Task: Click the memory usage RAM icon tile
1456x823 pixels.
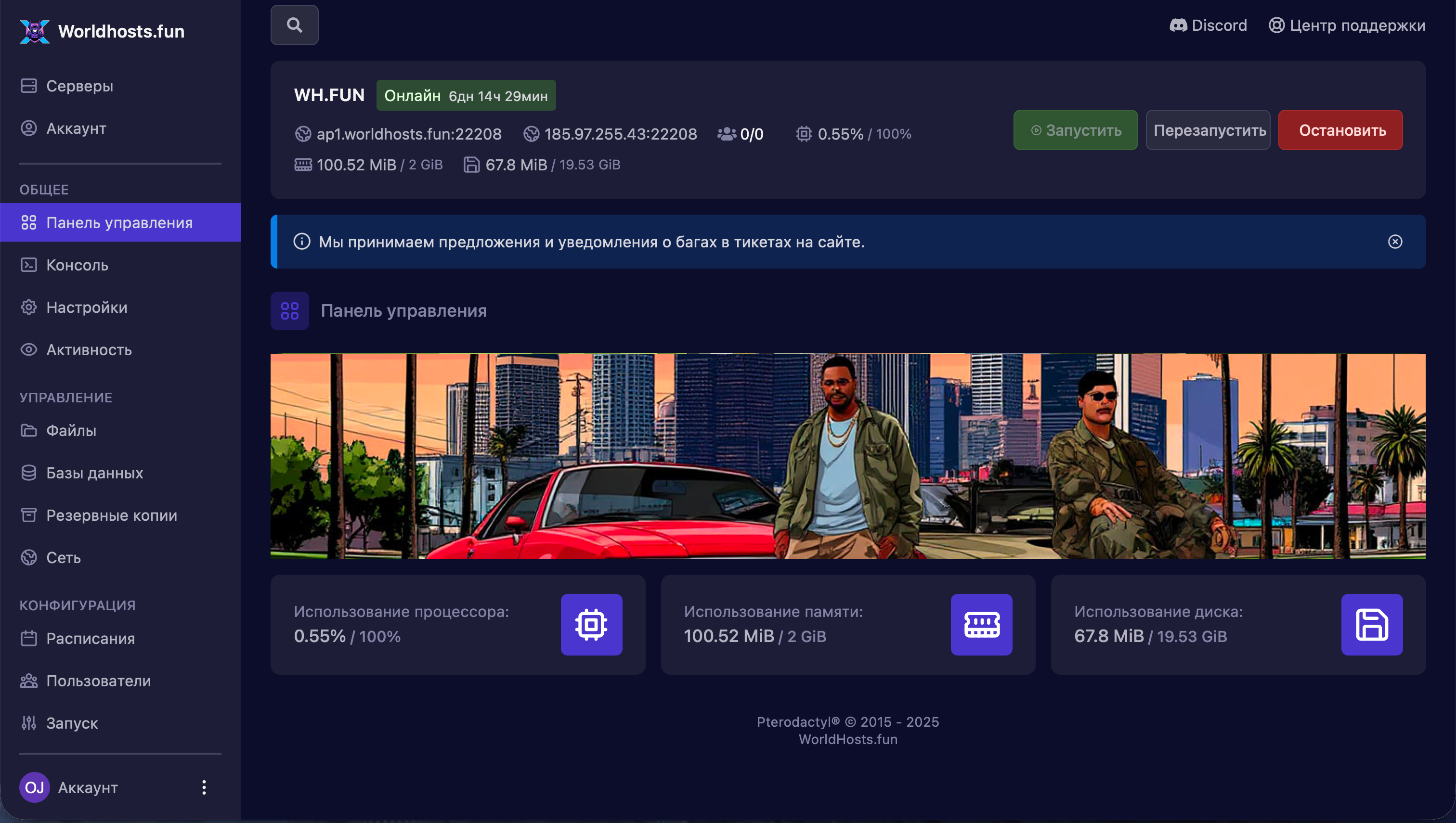Action: click(x=981, y=624)
